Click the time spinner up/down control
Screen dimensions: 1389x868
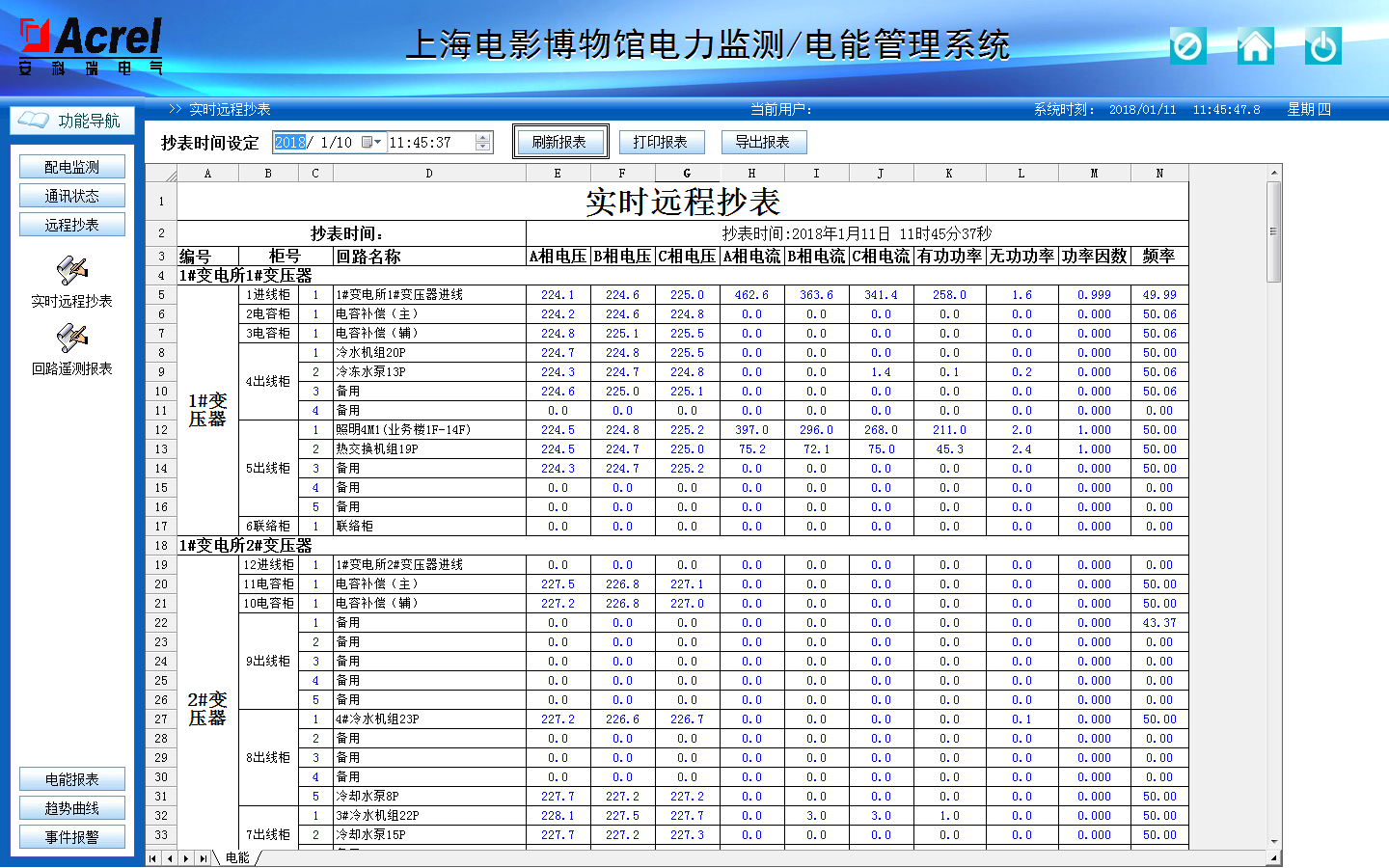click(x=483, y=143)
